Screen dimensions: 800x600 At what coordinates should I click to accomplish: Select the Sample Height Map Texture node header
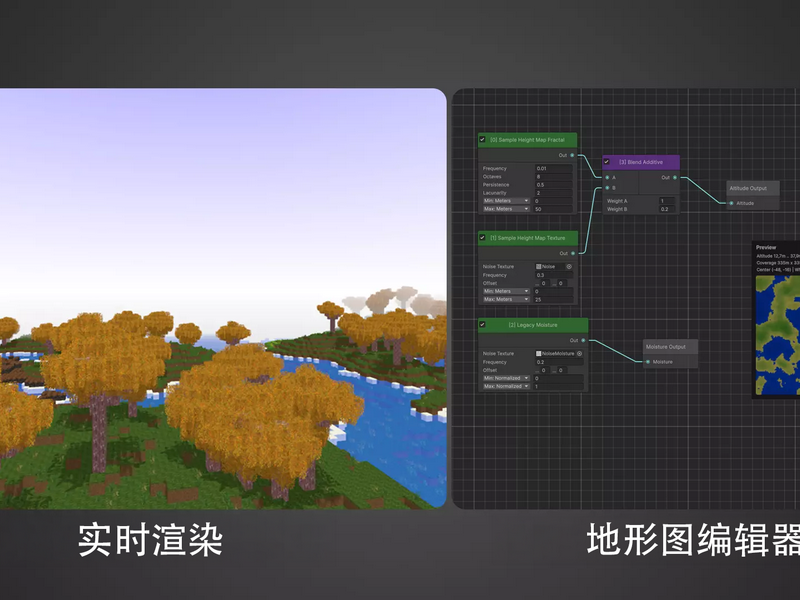pos(528,238)
